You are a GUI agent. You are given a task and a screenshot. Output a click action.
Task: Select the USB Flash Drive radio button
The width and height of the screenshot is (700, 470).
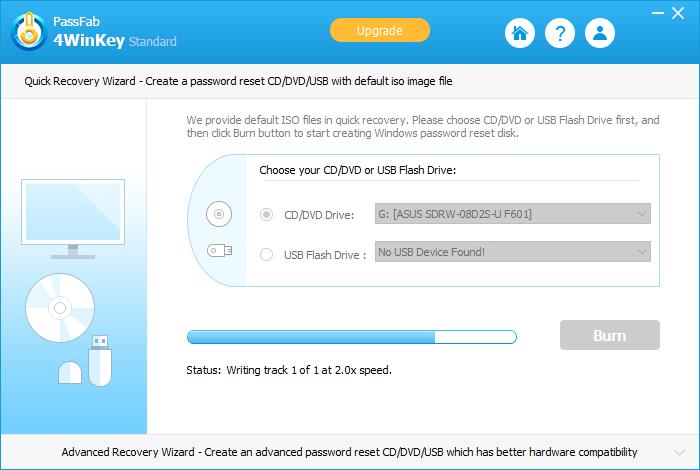pos(267,254)
